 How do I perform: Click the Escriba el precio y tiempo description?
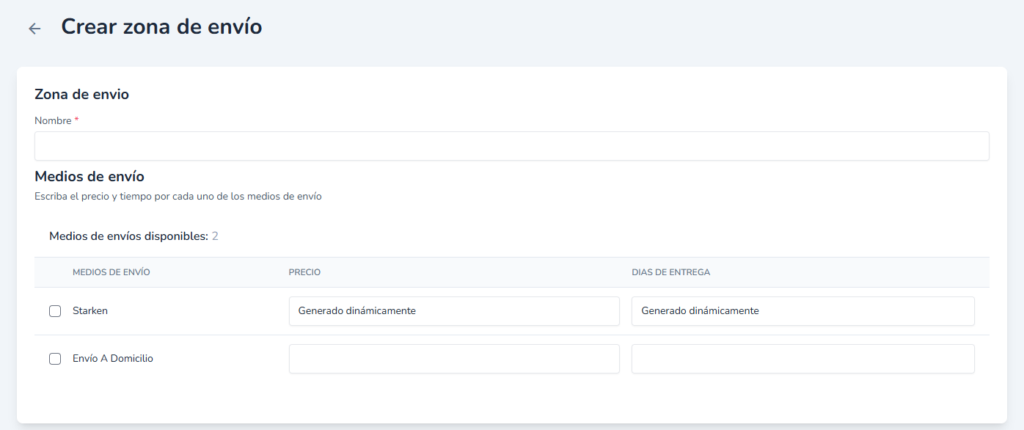click(178, 197)
